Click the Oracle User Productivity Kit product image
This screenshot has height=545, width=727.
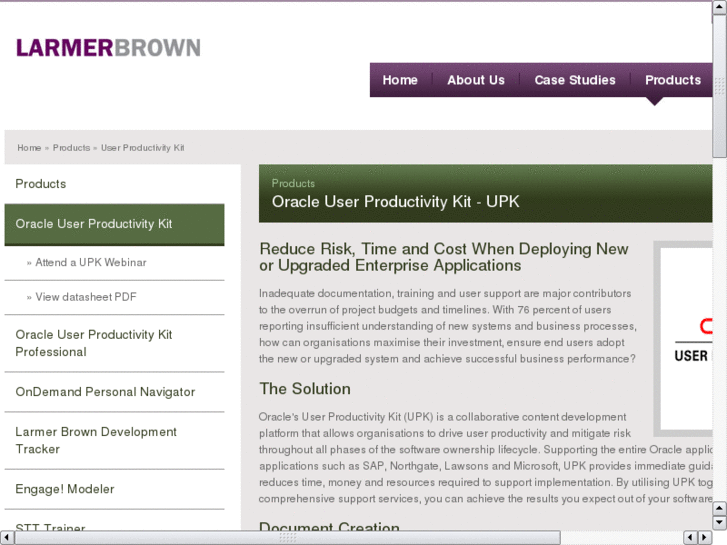point(683,339)
